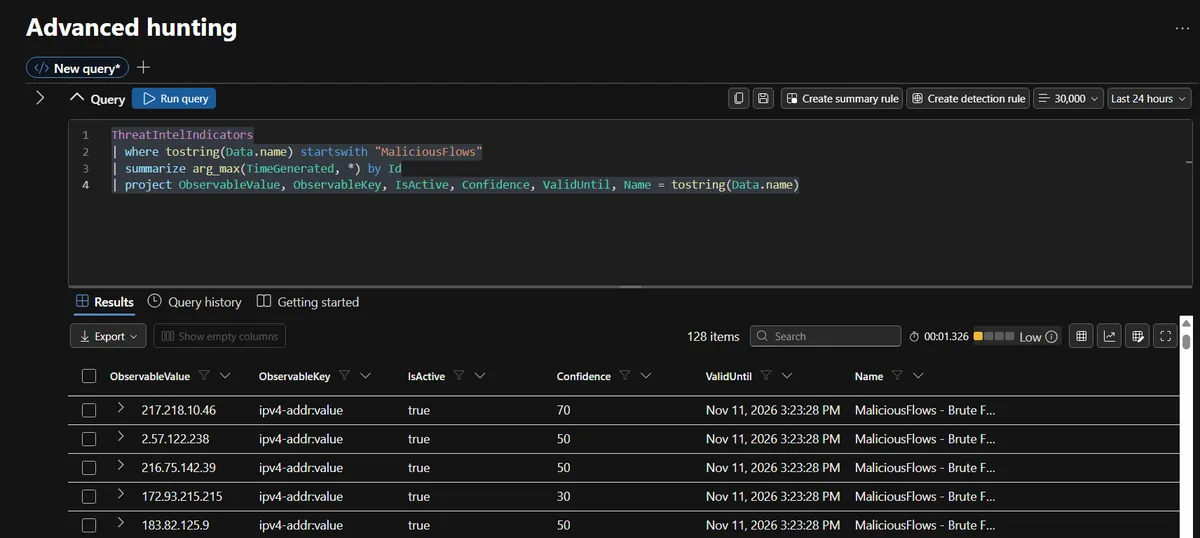This screenshot has width=1200, height=538.
Task: Expand the row for 172.93.215.215
Action: point(120,495)
